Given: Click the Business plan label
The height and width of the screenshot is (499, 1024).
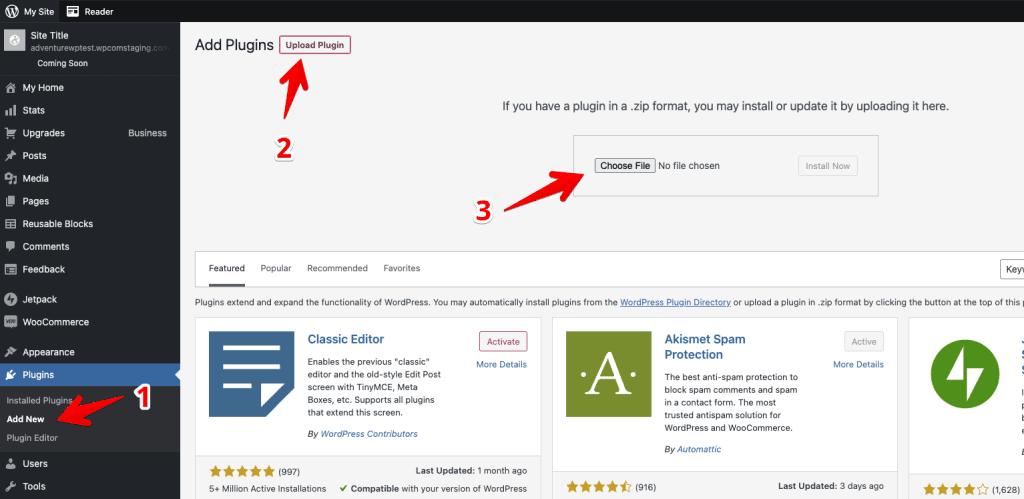Looking at the screenshot, I should [x=147, y=133].
